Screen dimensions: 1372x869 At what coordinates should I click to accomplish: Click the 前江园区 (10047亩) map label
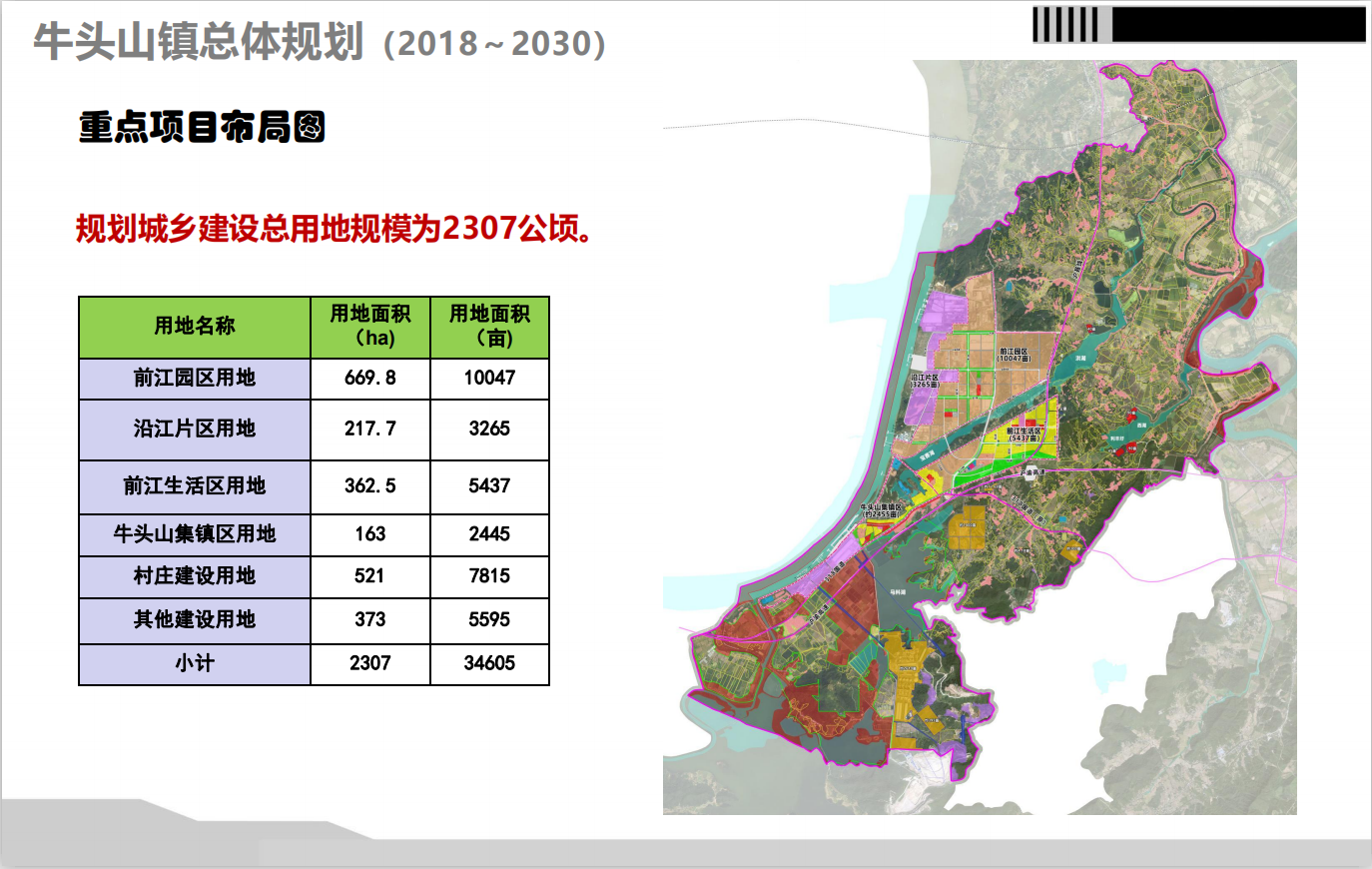pos(1014,355)
